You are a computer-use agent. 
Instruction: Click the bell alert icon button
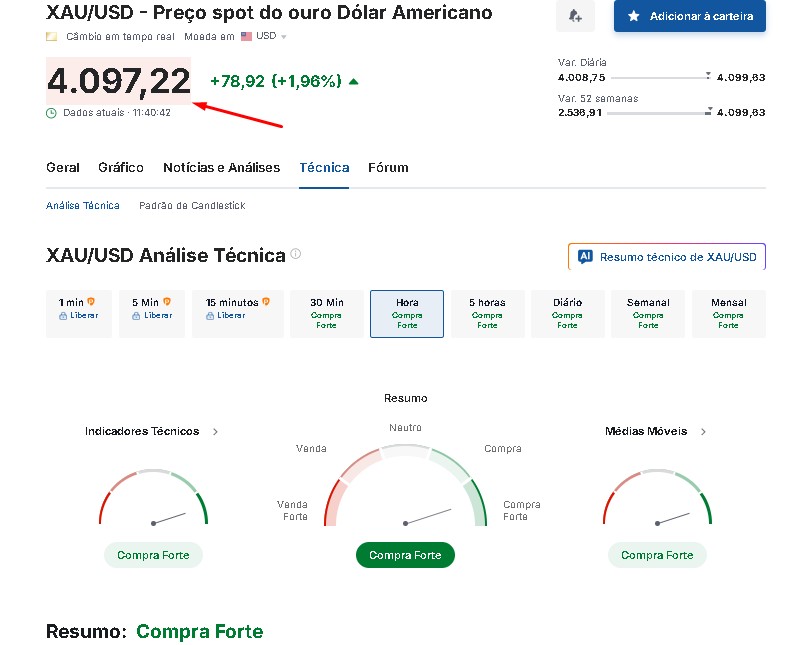575,17
